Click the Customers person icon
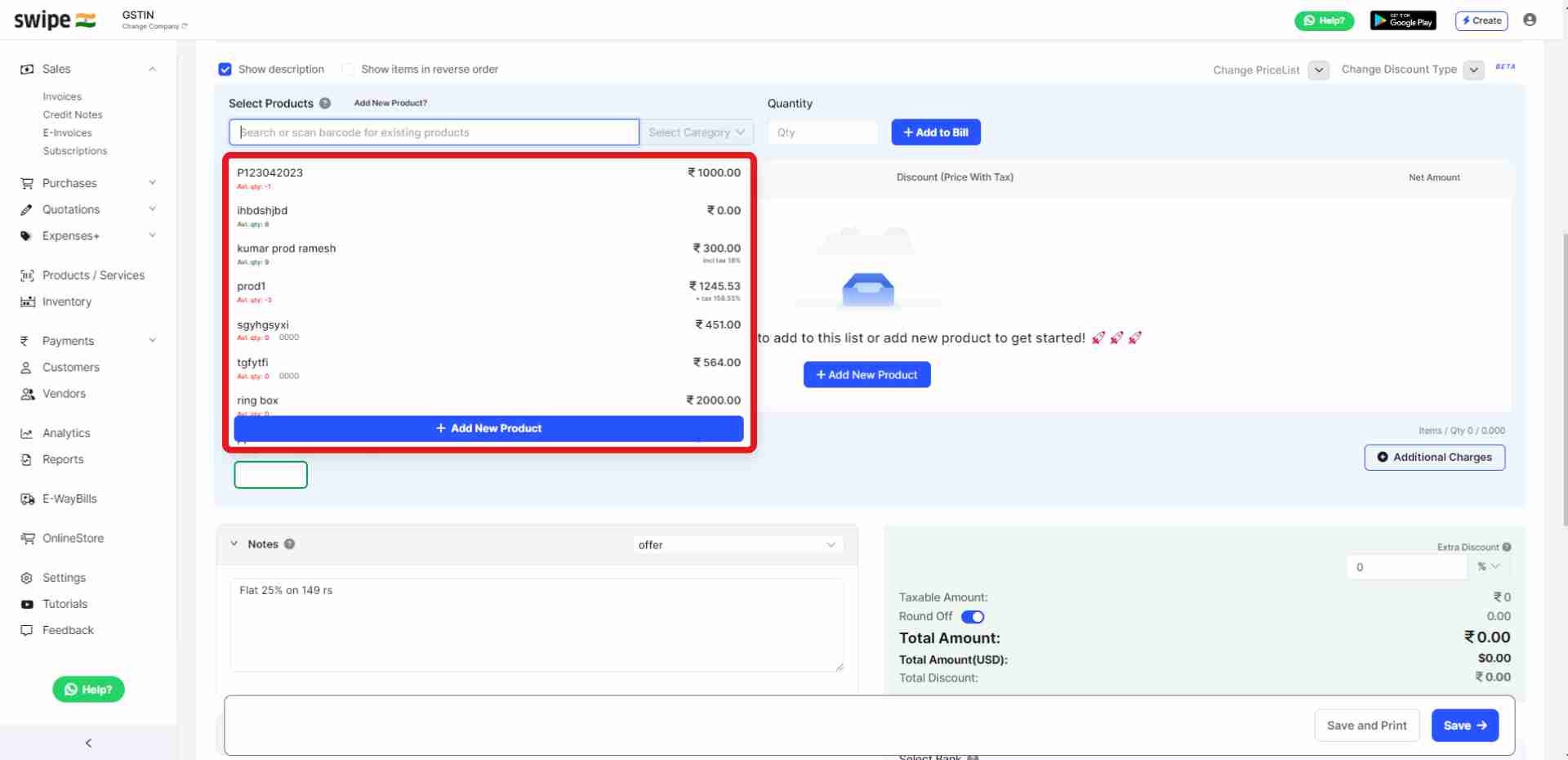 (x=26, y=368)
